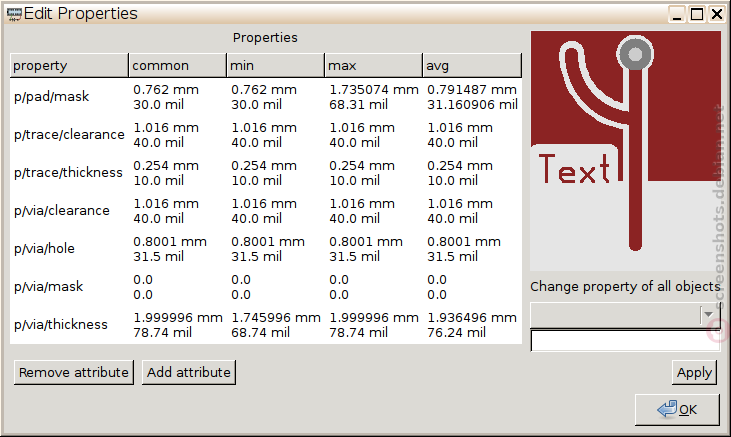731x437 pixels.
Task: Click the max 1.999996 mm value of p/via/thickness
Action: [374, 318]
